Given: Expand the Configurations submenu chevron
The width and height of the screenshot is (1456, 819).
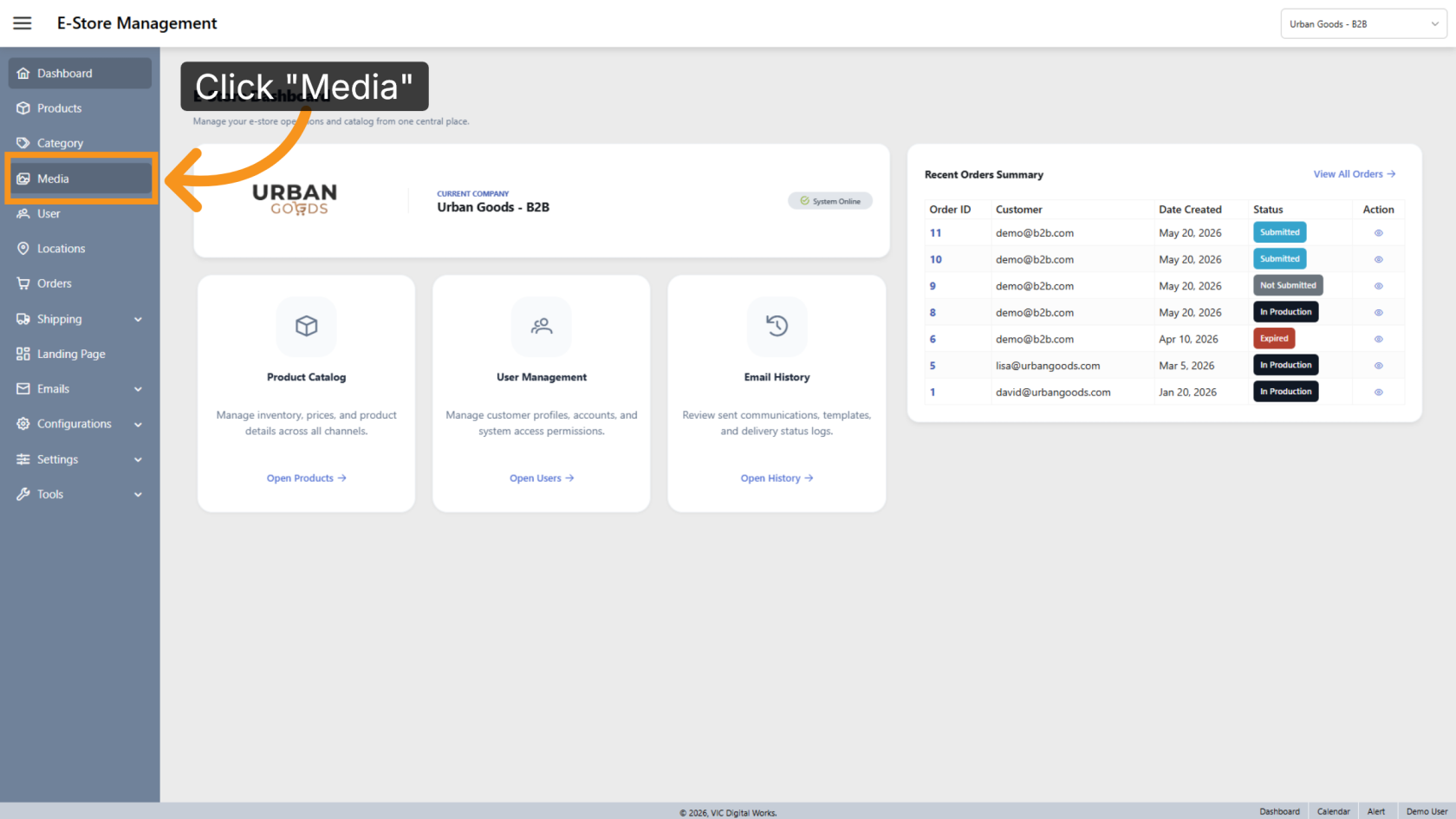Looking at the screenshot, I should click(138, 424).
